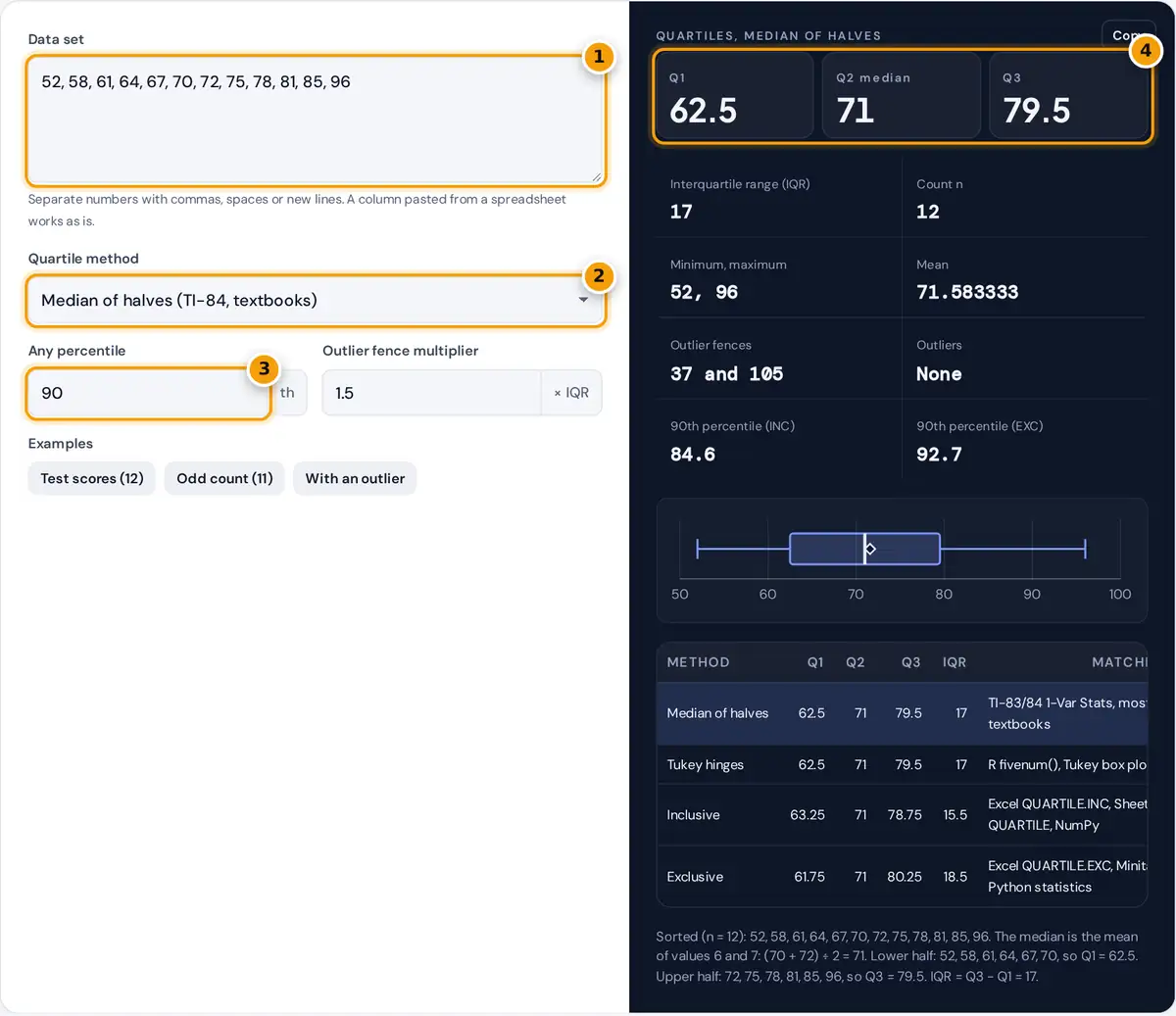
Task: Select the Q3 value 79.5 card
Action: (1069, 96)
